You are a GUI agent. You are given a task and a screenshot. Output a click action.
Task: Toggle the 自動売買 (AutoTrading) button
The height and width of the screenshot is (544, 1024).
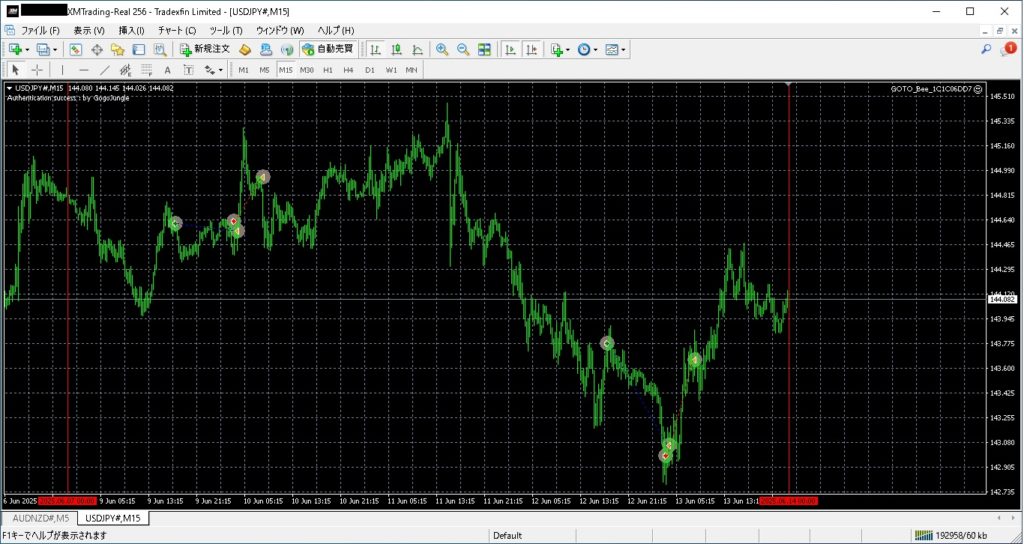pyautogui.click(x=328, y=49)
